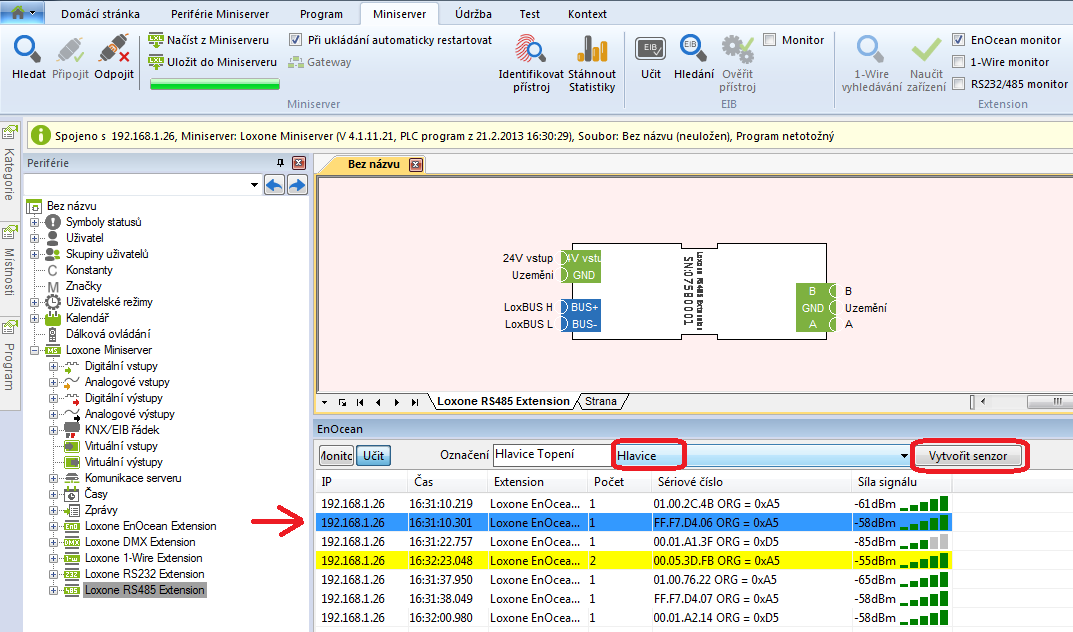Screen dimensions: 1073x632
Task: Toggle automatic restart on save checkbox
Action: click(x=295, y=40)
